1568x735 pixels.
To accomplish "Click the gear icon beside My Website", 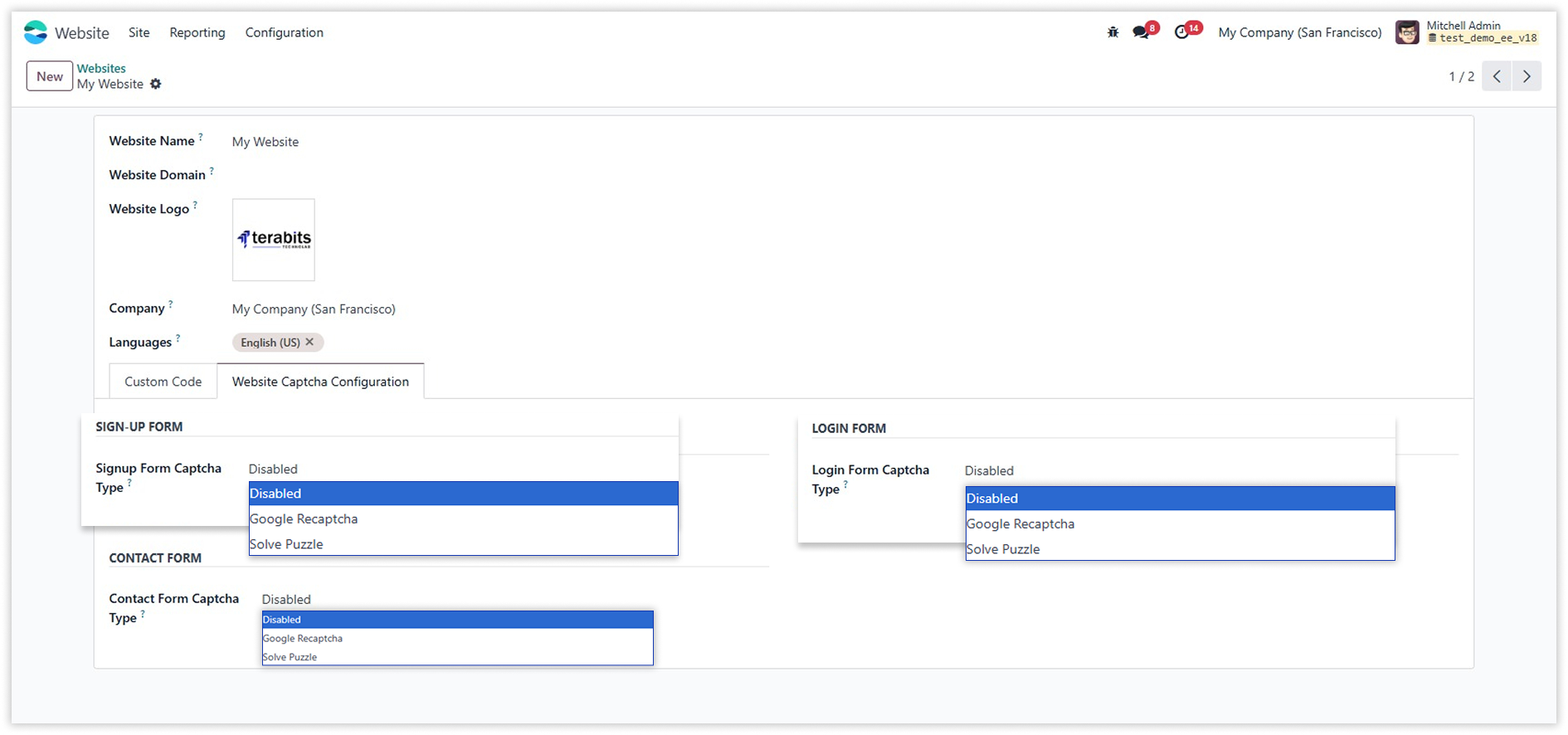I will coord(156,84).
